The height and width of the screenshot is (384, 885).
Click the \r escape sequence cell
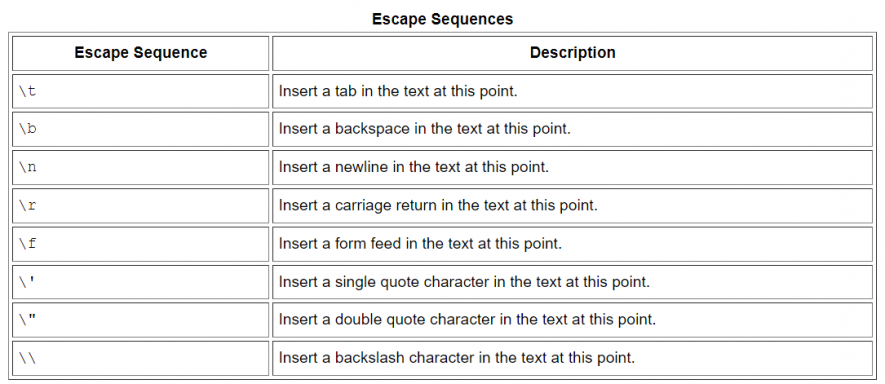141,206
